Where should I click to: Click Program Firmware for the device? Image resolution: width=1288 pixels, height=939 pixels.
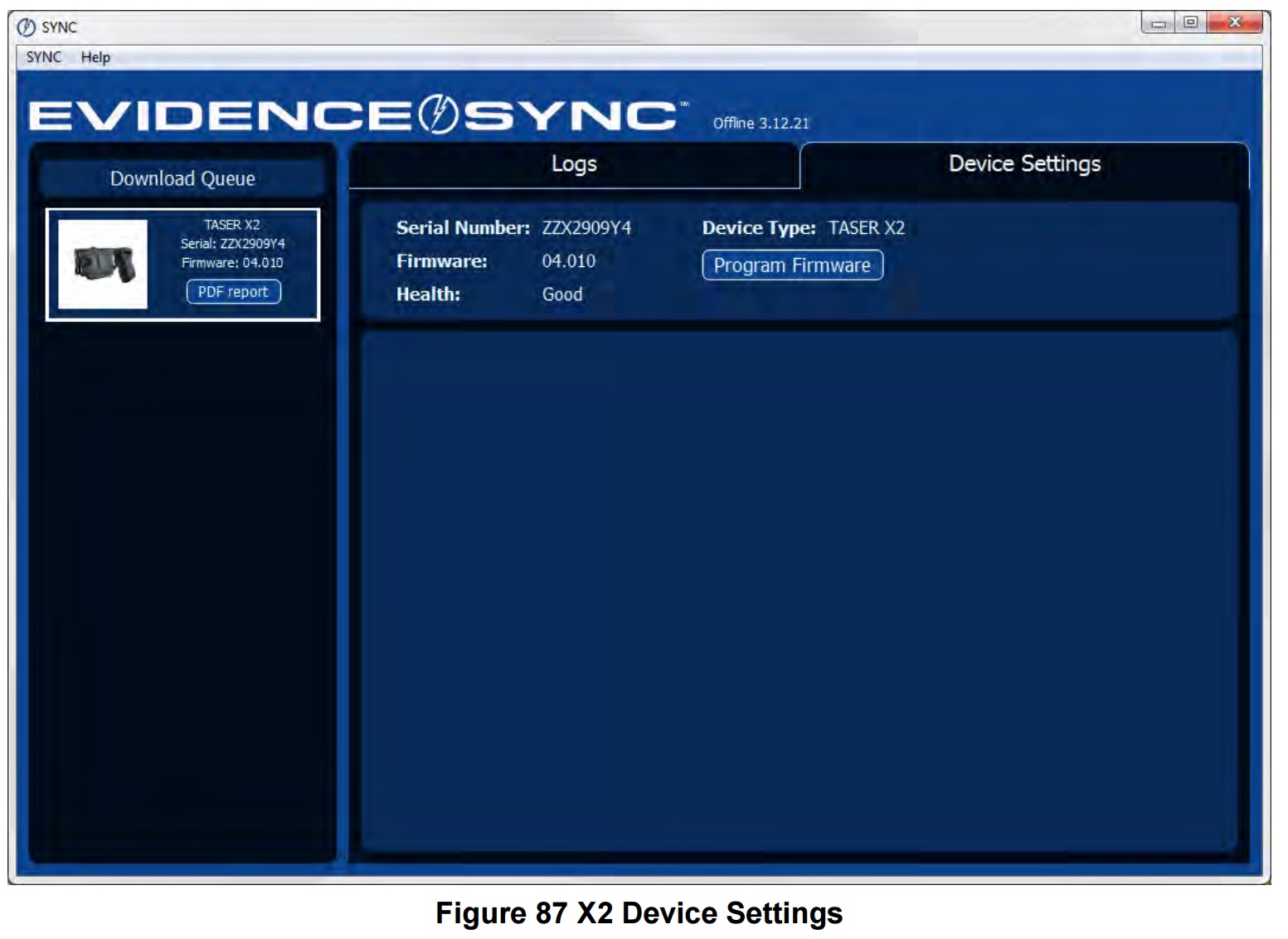point(792,266)
